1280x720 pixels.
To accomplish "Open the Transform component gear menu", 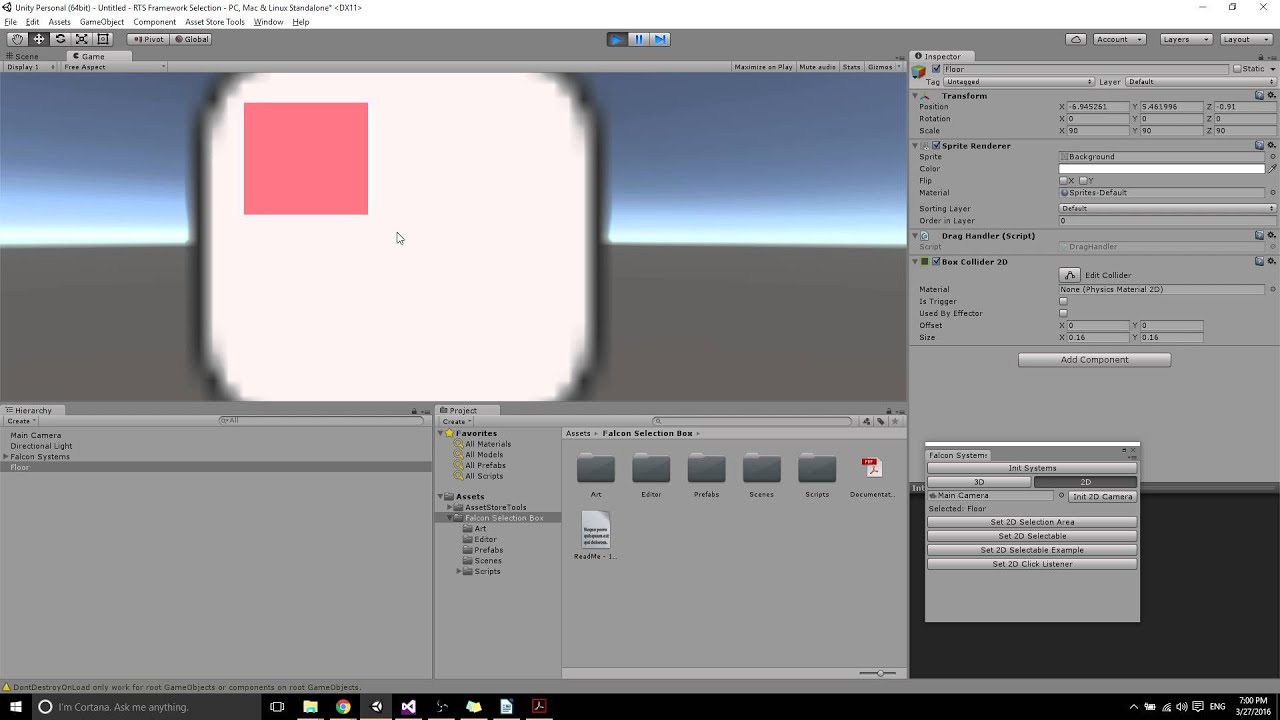I will coord(1271,96).
